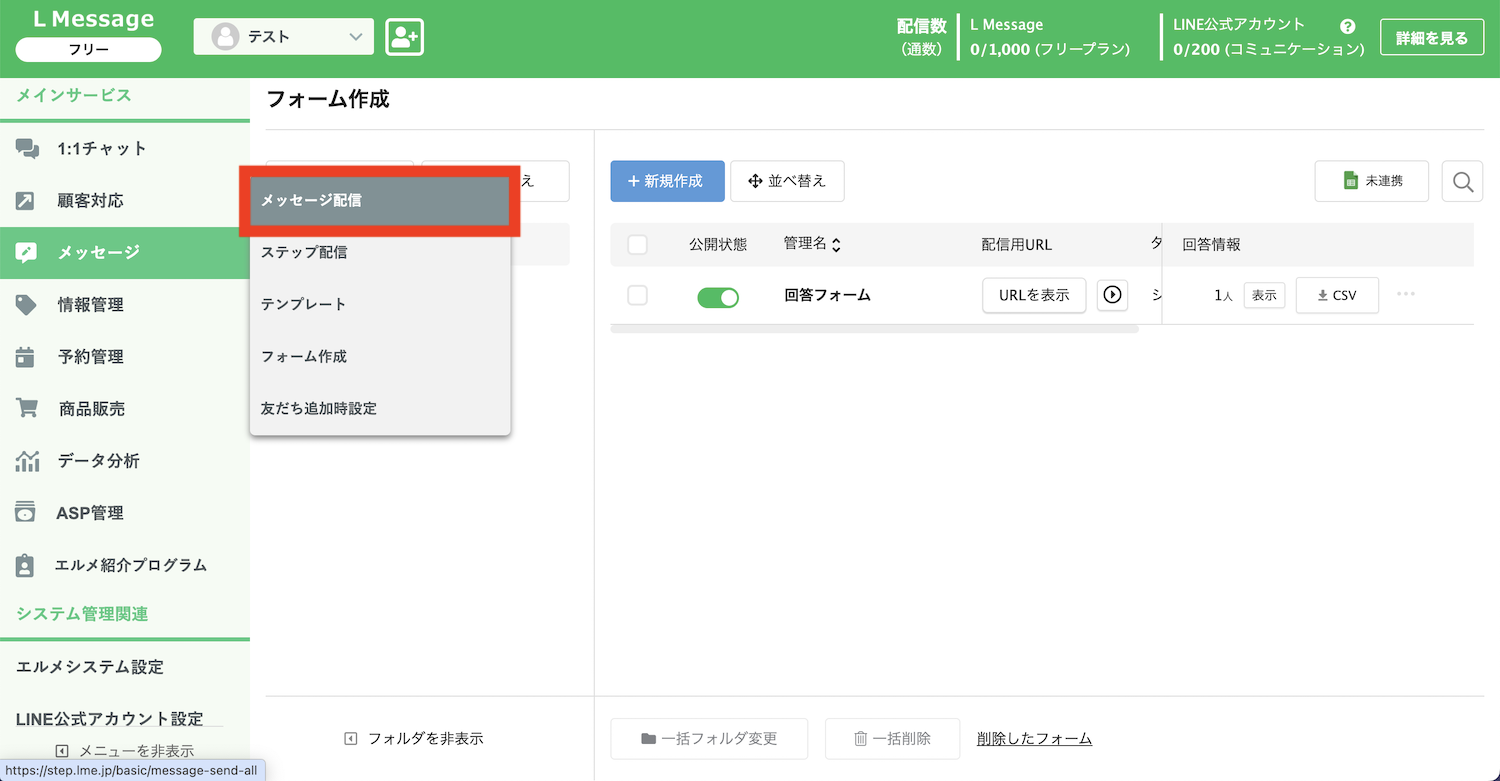Open the help question mark icon
Screen dimensions: 1500x781
pyautogui.click(x=1348, y=26)
